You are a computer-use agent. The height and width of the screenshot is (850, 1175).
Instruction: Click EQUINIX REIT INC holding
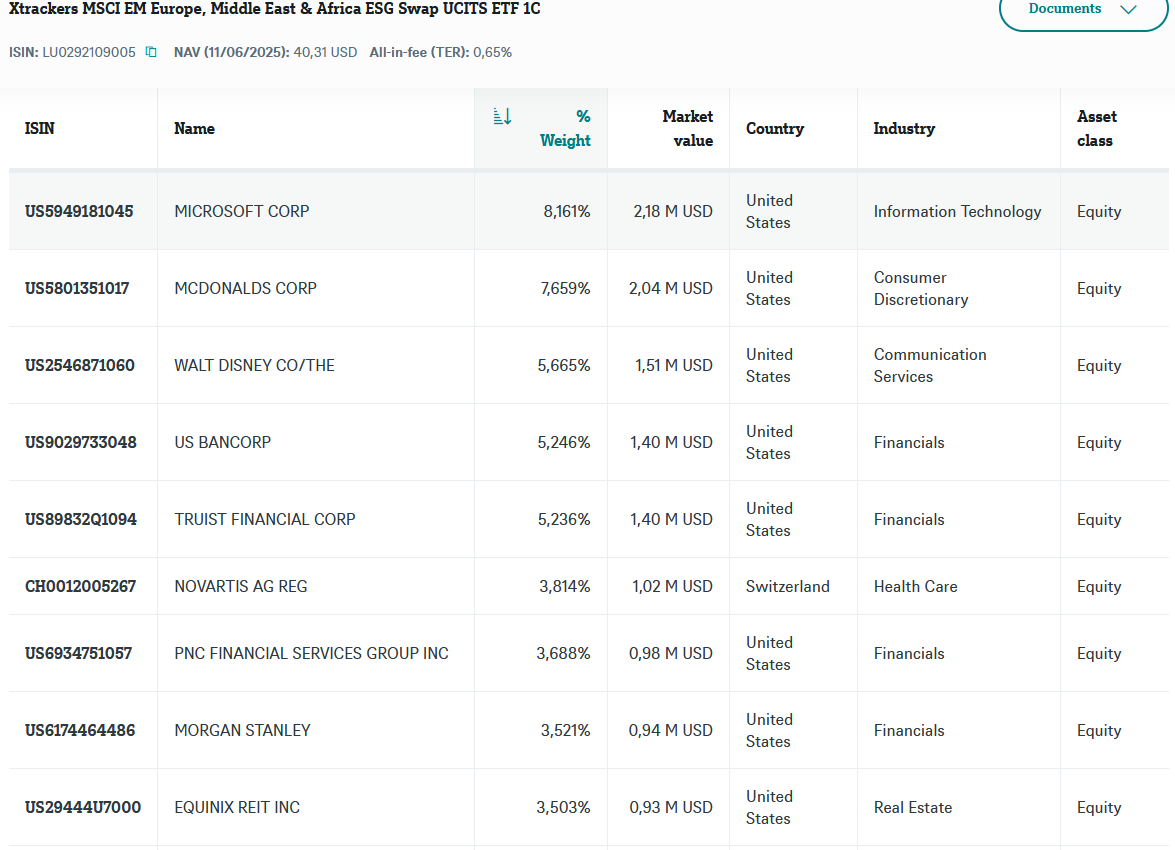[237, 807]
